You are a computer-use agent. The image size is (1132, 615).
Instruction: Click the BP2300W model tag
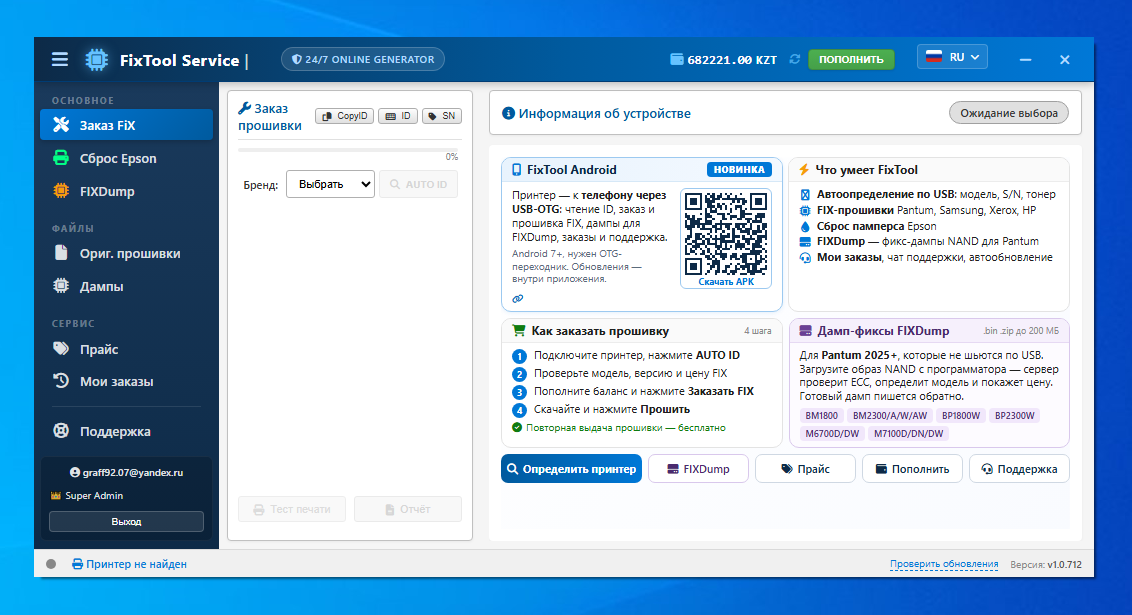(1014, 416)
